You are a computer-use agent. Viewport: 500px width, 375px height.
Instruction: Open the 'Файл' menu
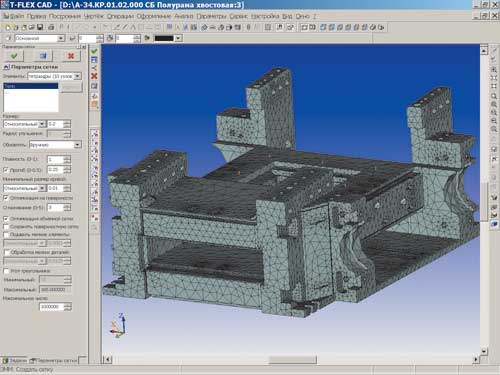tap(16, 16)
